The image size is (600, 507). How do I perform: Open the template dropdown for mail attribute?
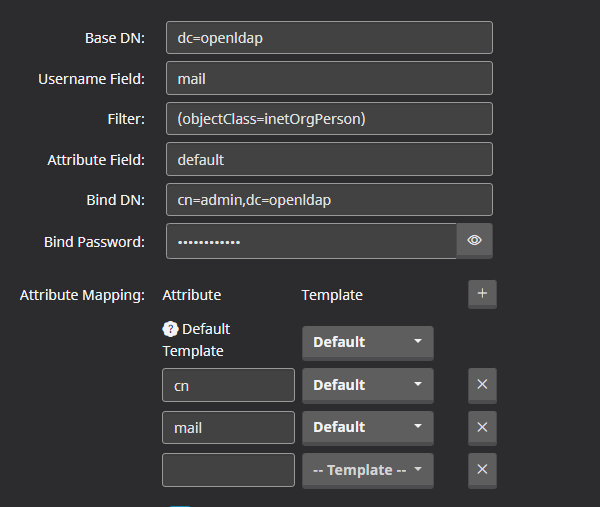tap(367, 427)
